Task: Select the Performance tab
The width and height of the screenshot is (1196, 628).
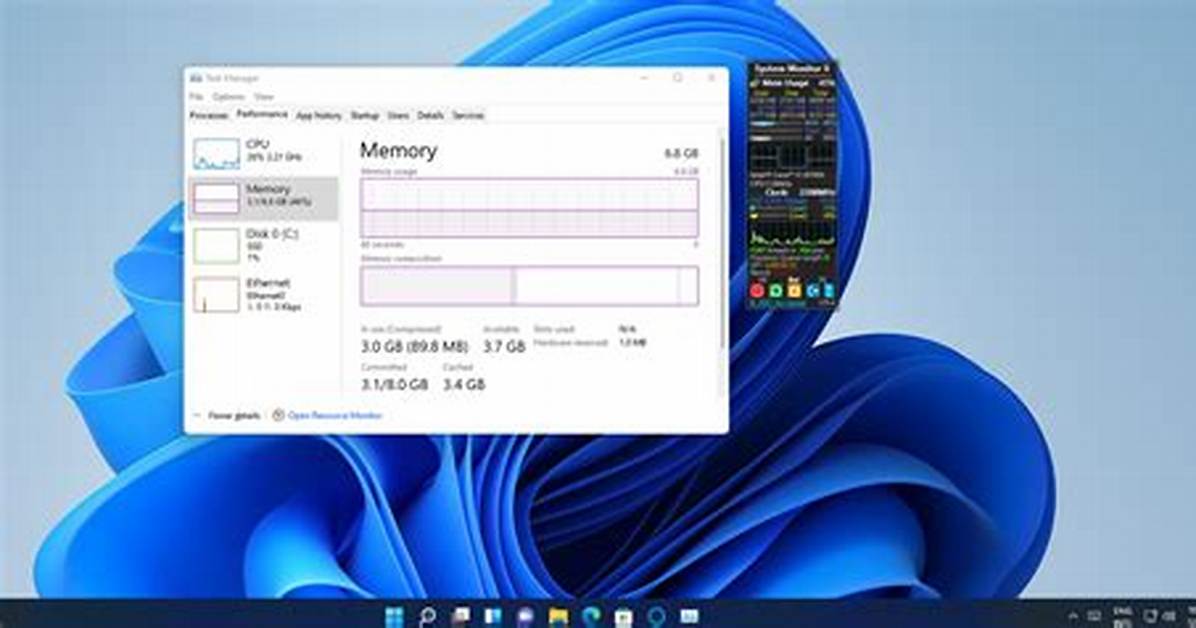Action: coord(262,114)
